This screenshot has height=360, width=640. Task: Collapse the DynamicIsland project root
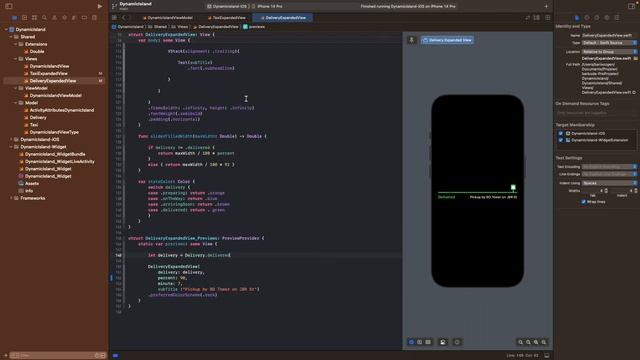click(x=6, y=29)
